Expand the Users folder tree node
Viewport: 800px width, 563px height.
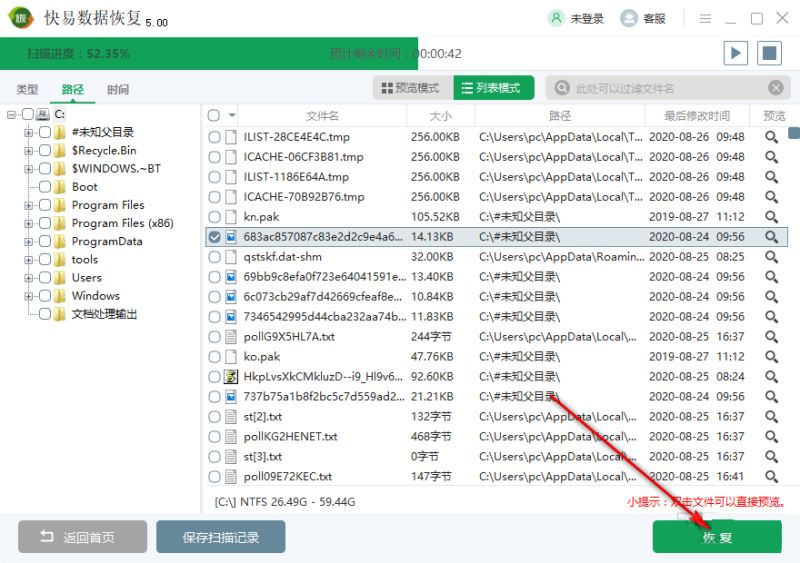click(29, 278)
